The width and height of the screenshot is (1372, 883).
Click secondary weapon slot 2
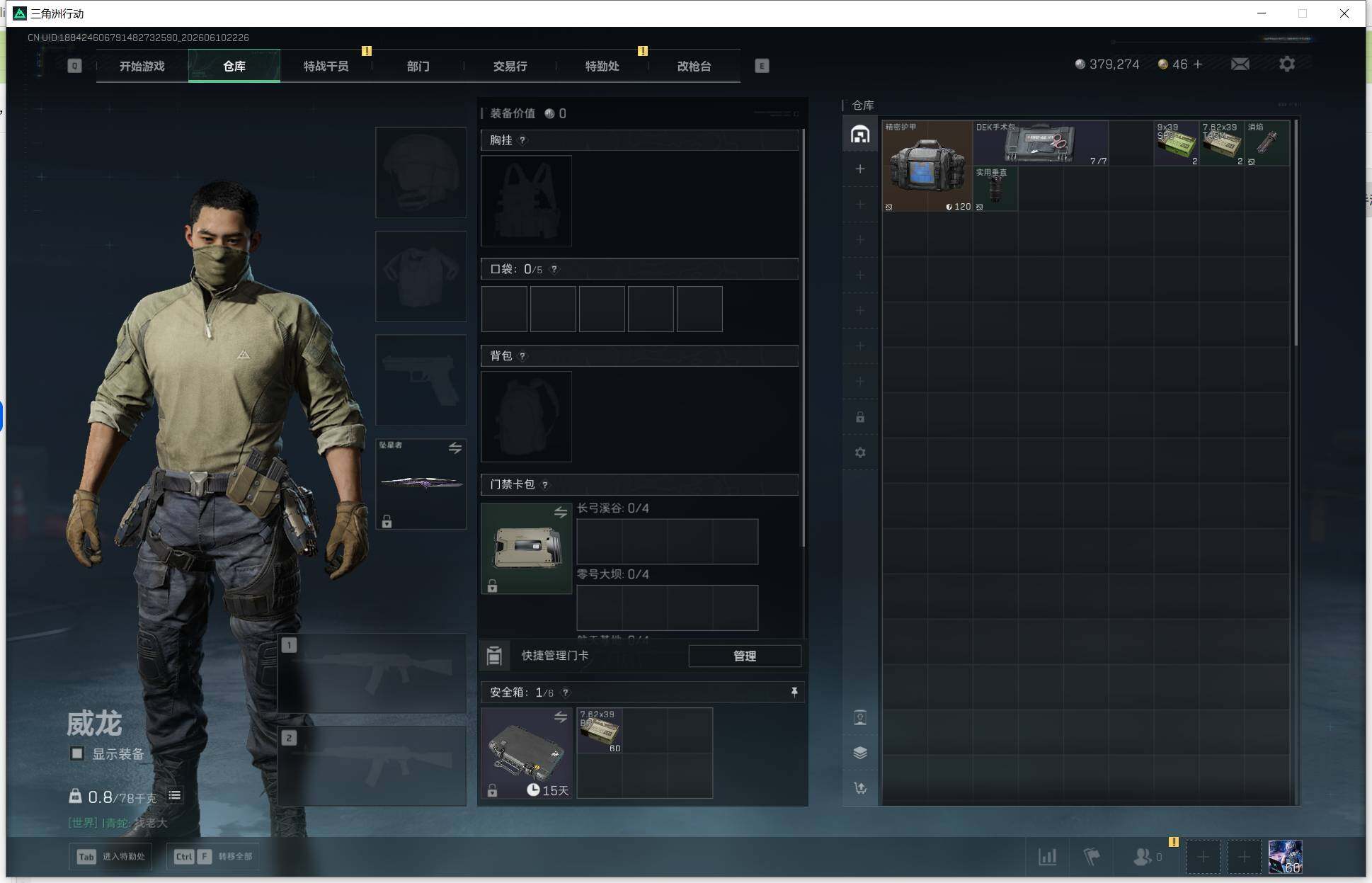[372, 765]
